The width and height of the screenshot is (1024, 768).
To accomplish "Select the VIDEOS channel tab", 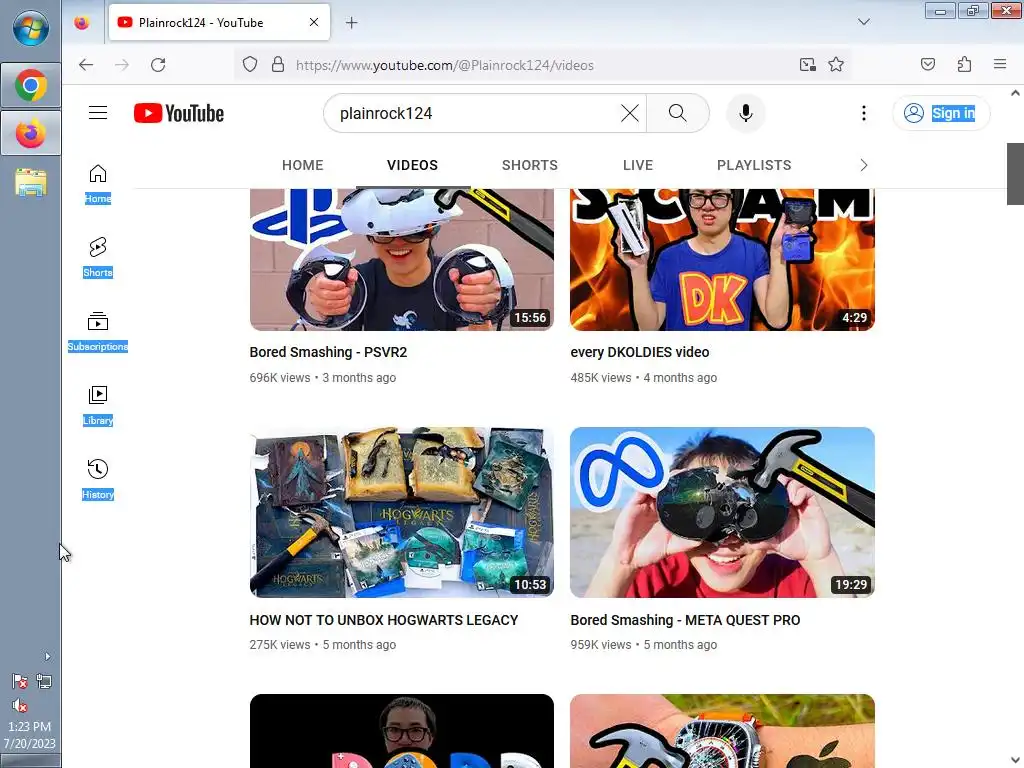I will [412, 165].
